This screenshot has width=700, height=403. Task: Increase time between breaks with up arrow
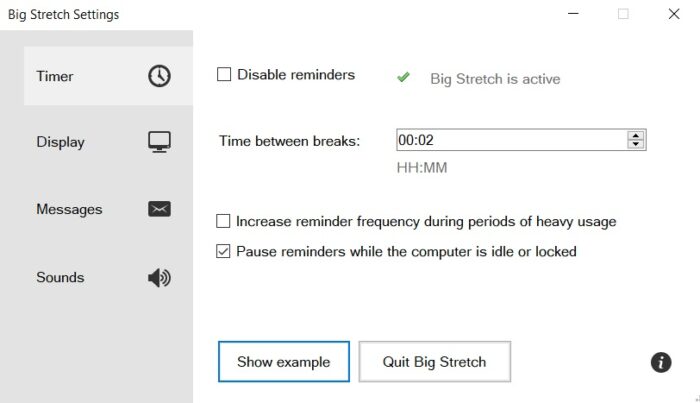[635, 135]
